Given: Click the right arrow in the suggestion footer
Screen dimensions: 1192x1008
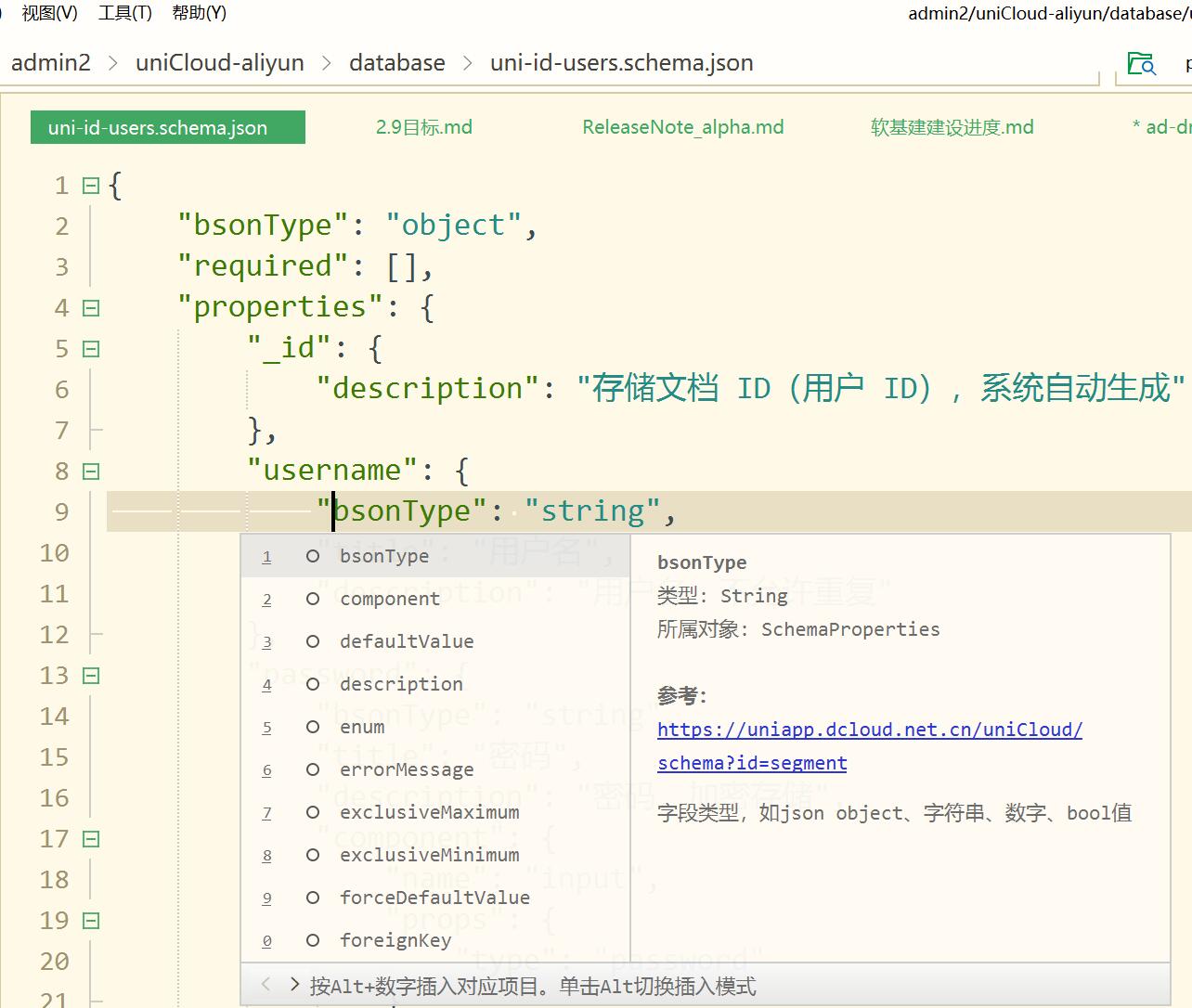Looking at the screenshot, I should pos(294,985).
